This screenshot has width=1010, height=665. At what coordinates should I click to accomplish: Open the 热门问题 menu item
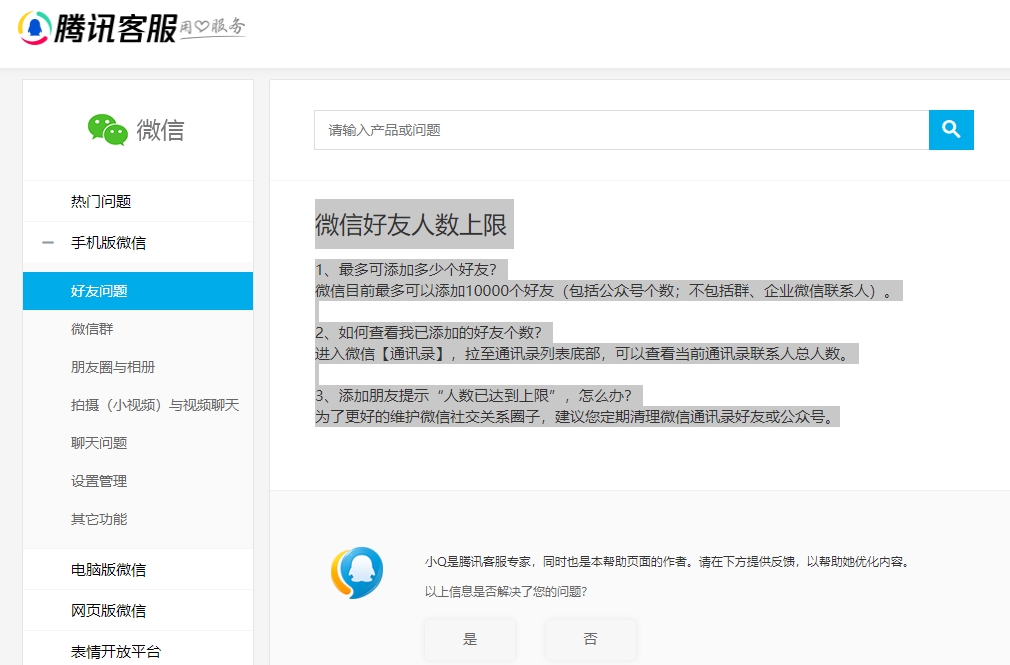[x=138, y=202]
